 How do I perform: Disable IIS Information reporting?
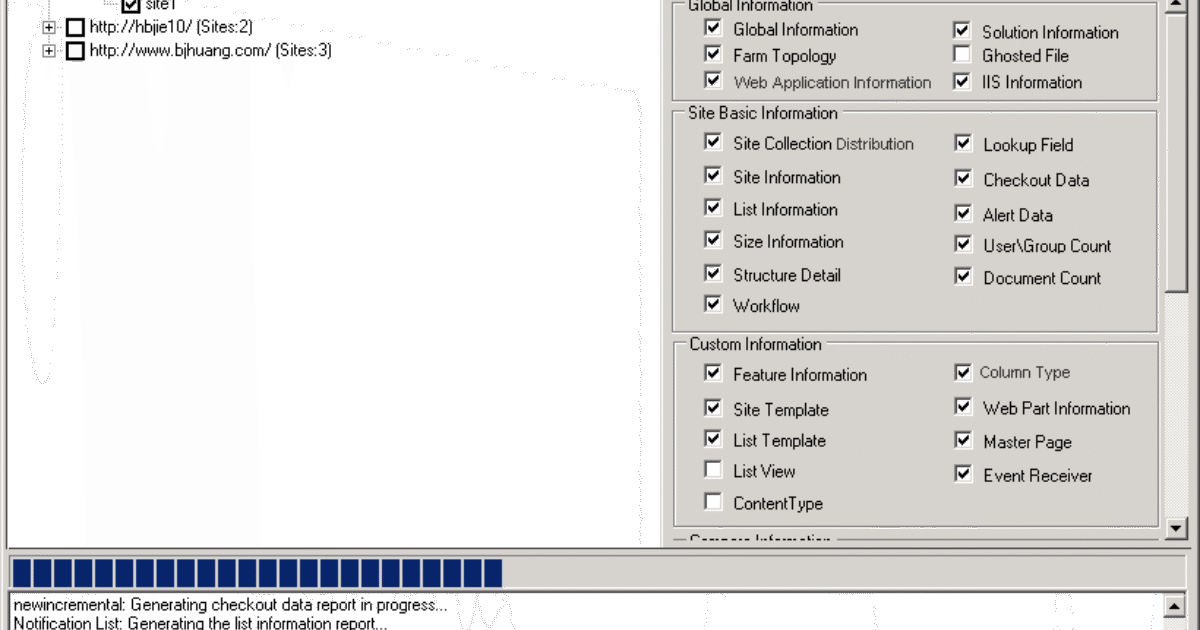point(961,80)
